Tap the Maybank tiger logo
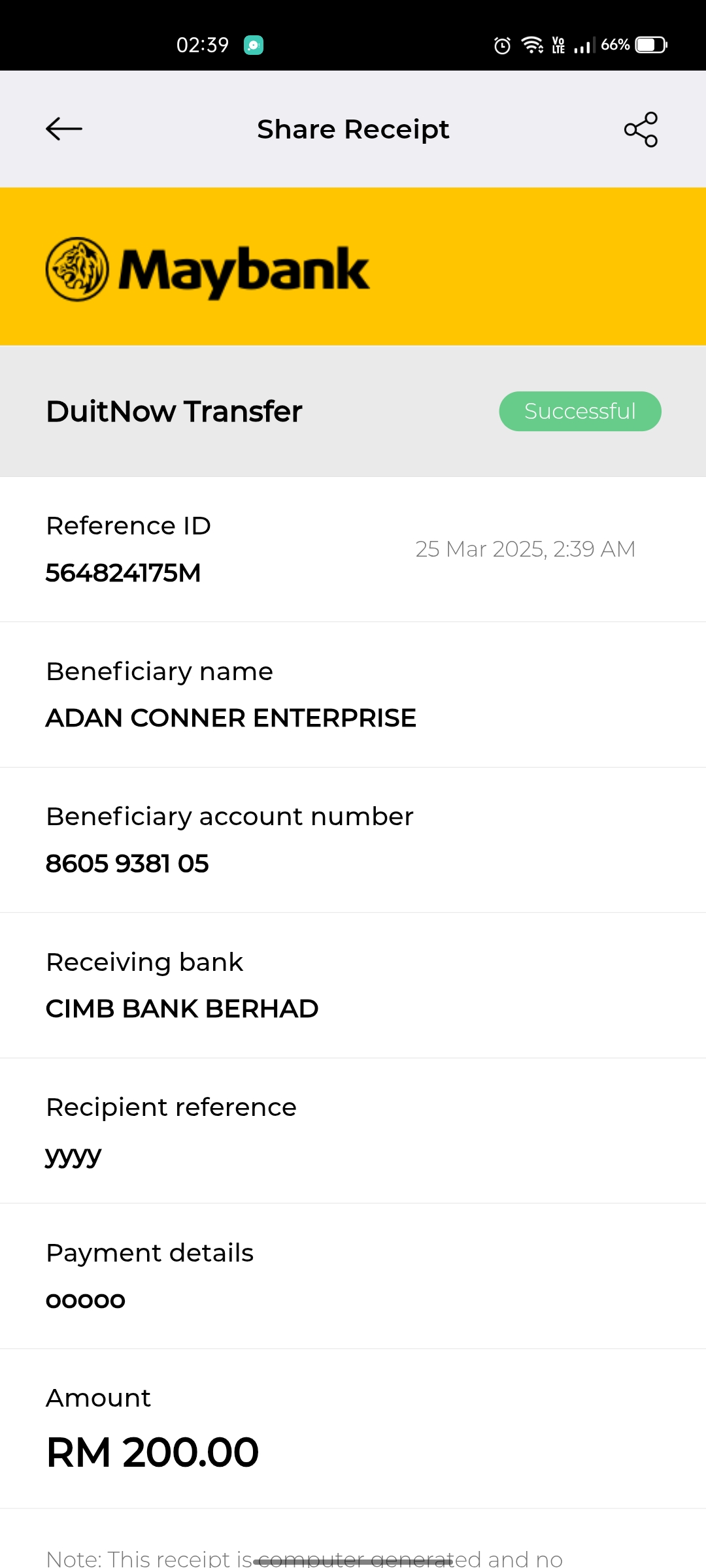706x1568 pixels. (x=77, y=269)
